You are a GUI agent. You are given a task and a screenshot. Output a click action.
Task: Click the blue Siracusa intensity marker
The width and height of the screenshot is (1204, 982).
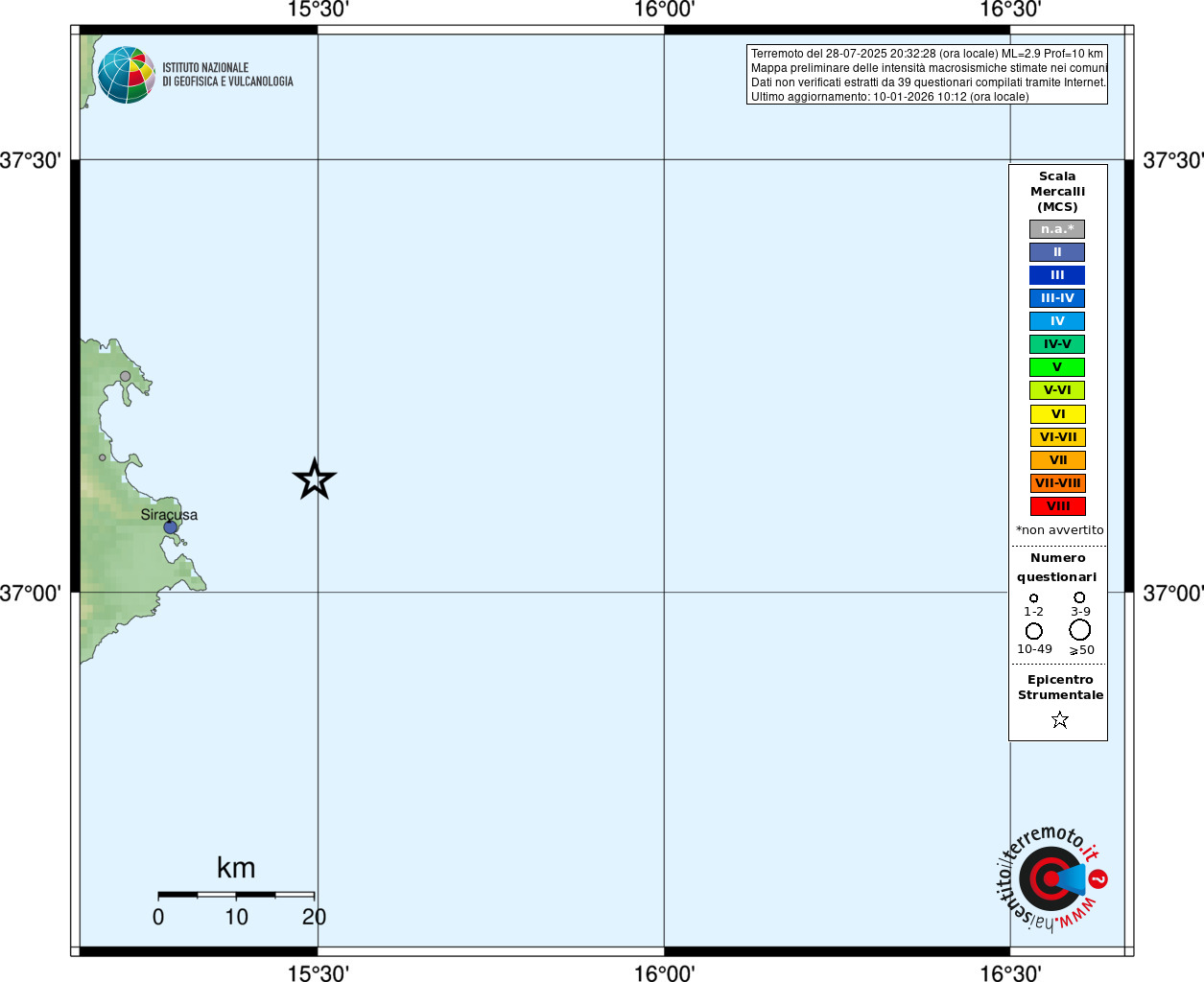[x=170, y=527]
